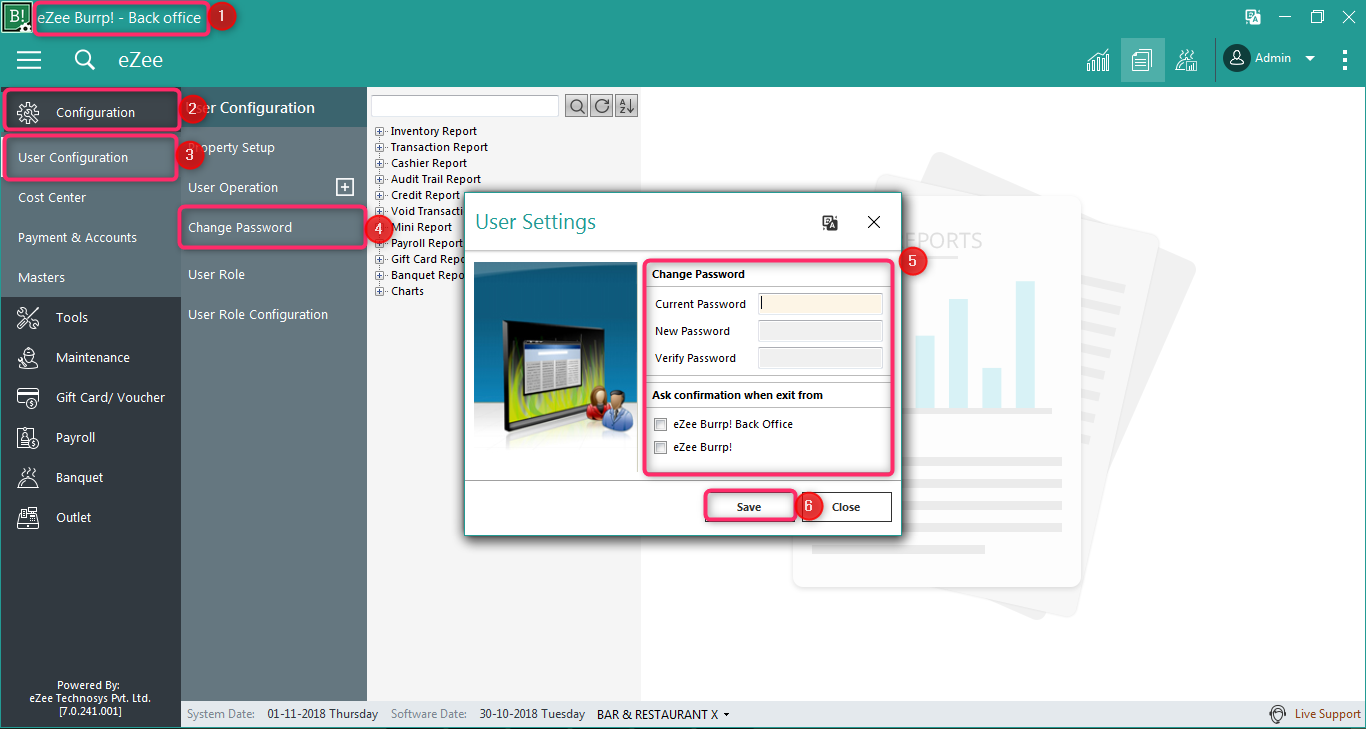Image resolution: width=1366 pixels, height=729 pixels.
Task: Focus the Verify Password field
Action: pos(820,358)
